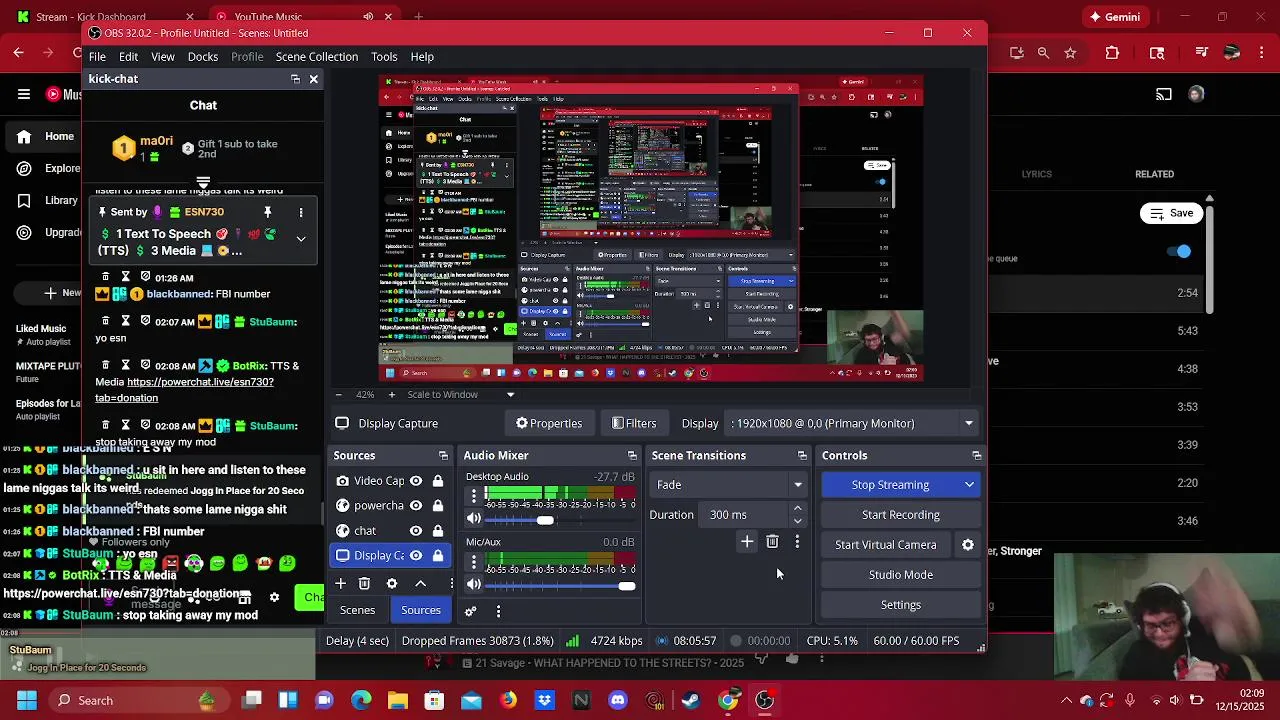Switch to the Scenes tab
Viewport: 1280px width, 720px height.
[x=357, y=610]
